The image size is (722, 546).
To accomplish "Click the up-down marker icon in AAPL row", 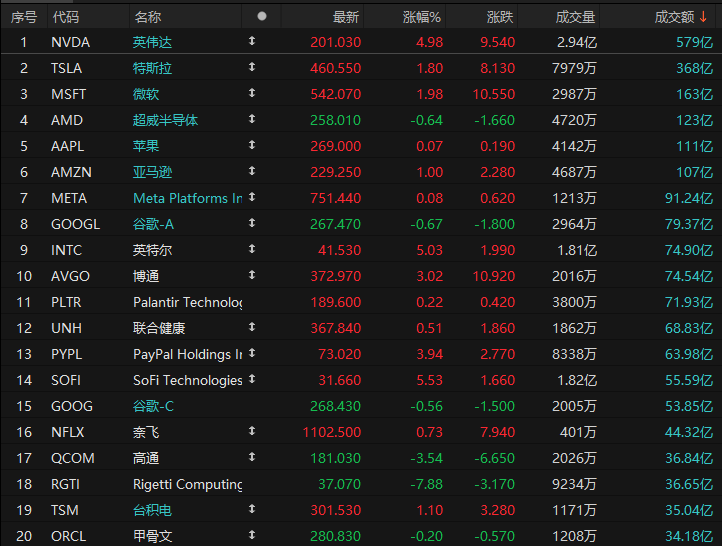I will pos(252,145).
